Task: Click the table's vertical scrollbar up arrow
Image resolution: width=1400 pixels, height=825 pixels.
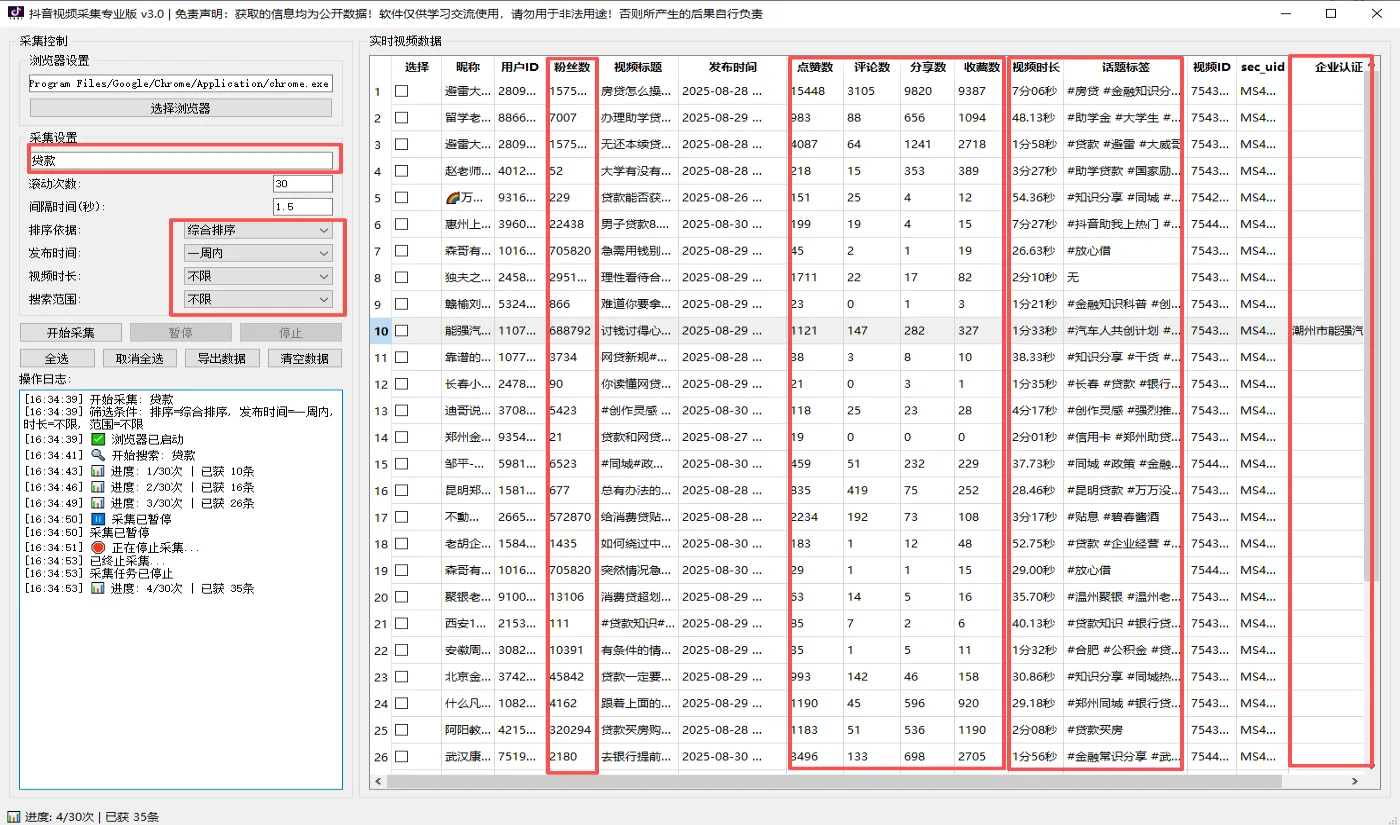Action: [x=1371, y=64]
